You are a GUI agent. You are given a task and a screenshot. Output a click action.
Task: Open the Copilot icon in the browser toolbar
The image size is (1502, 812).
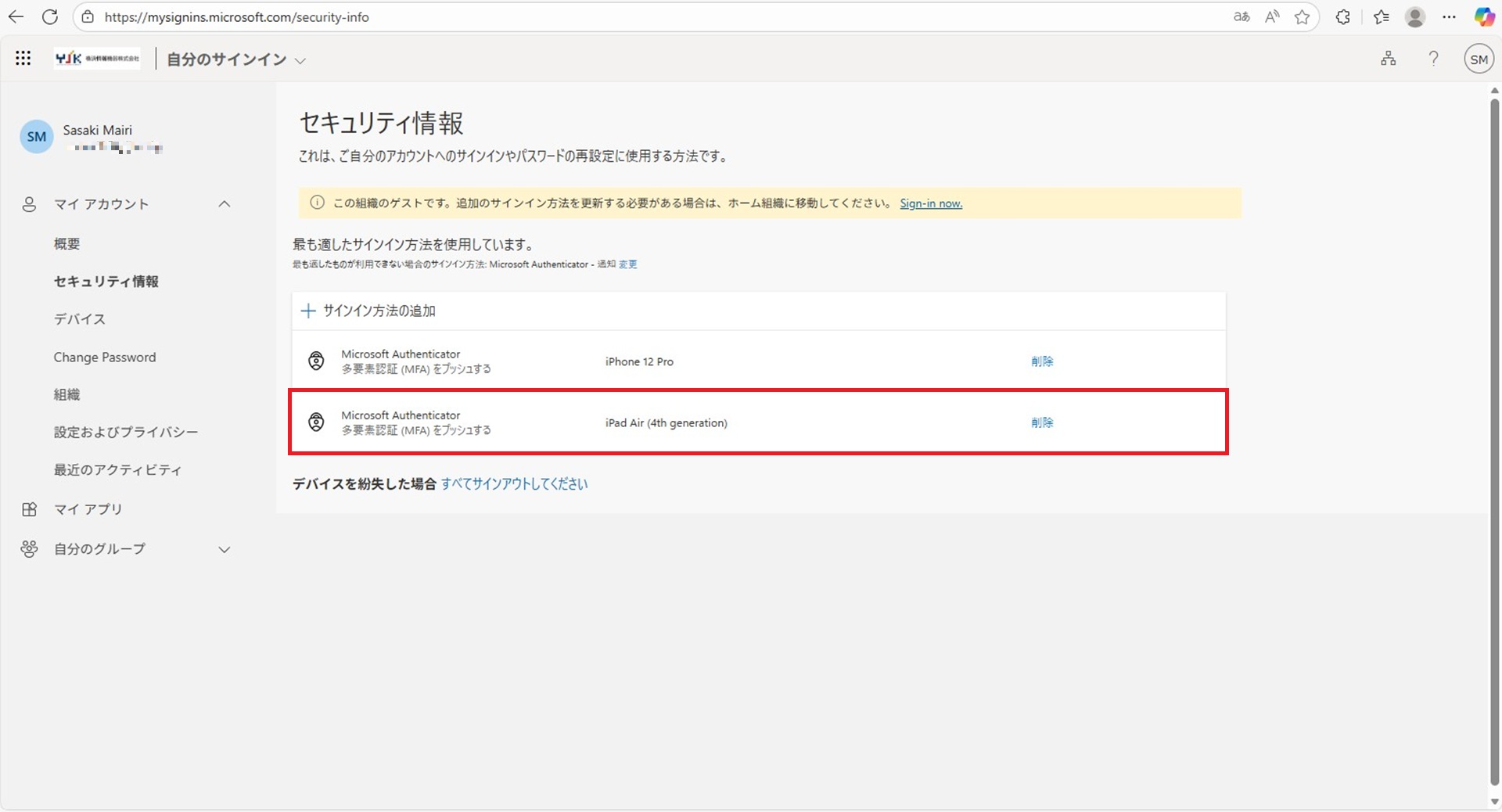click(1484, 17)
